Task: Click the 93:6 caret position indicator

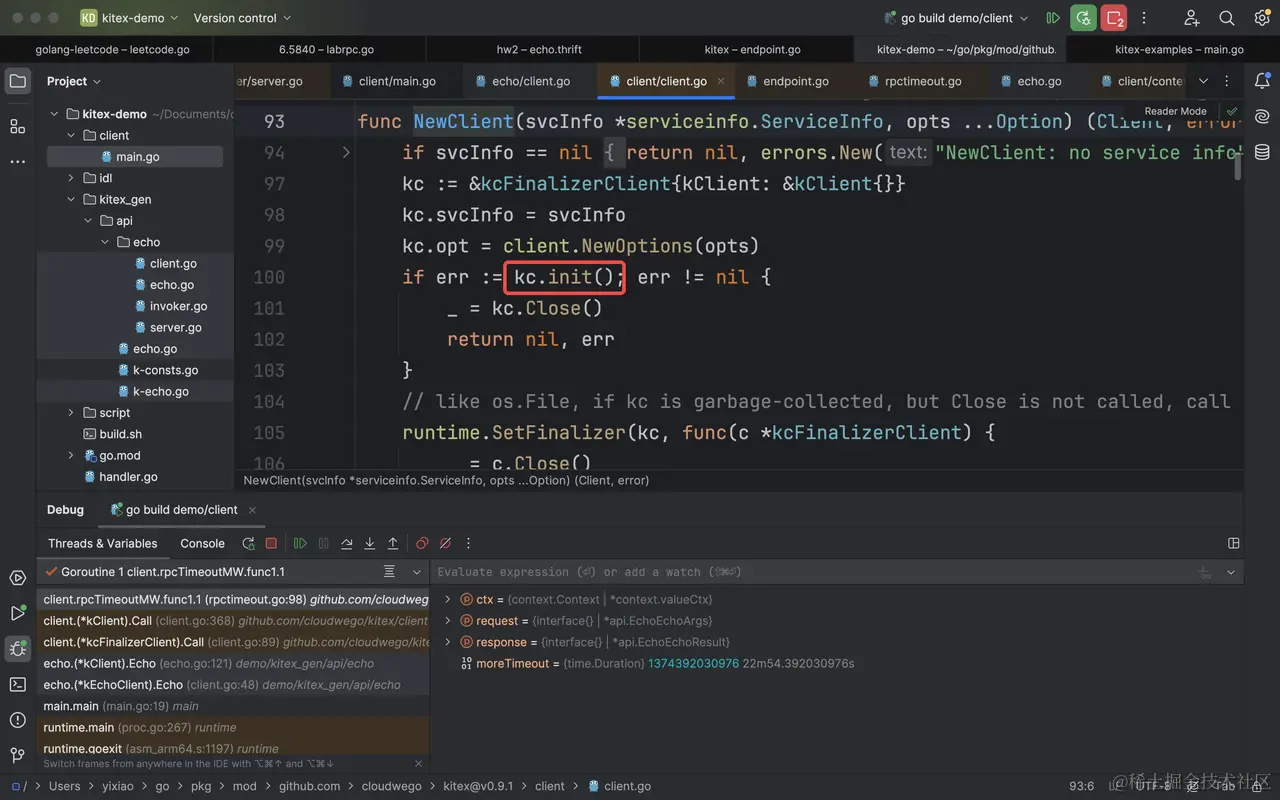Action: pos(1082,786)
